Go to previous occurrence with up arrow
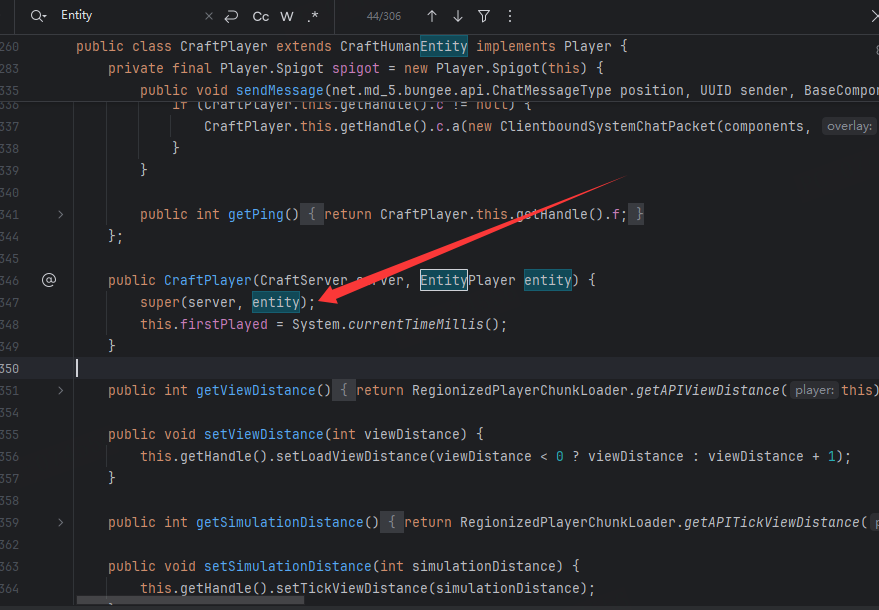 coord(432,16)
